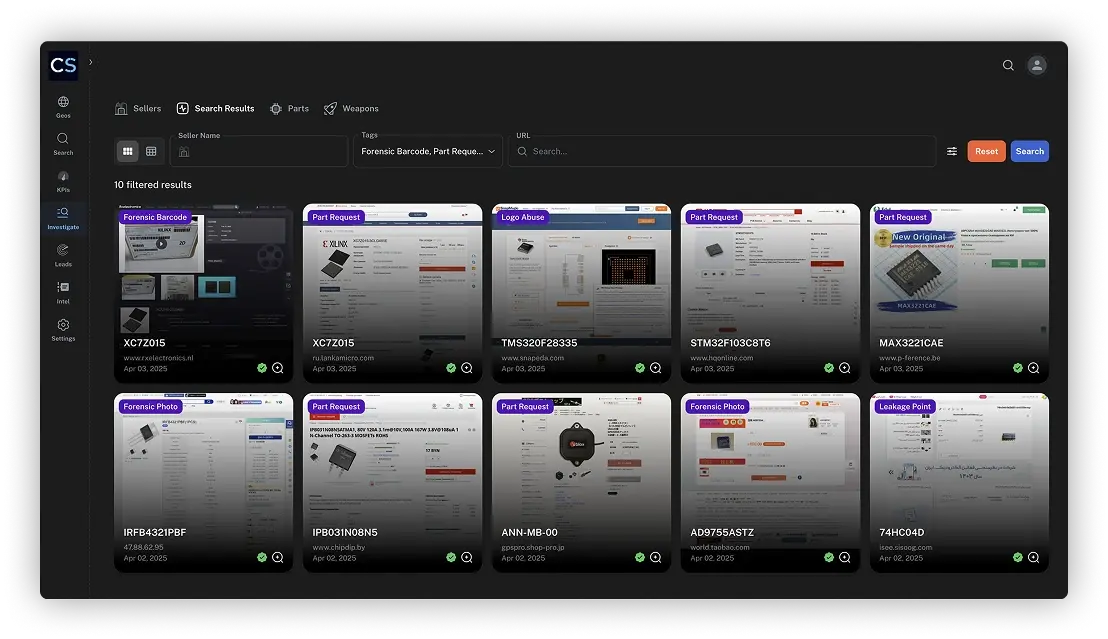Viewport: 1108px width, 639px height.
Task: Click the www.chipdip.by URL text
Action: coord(338,548)
